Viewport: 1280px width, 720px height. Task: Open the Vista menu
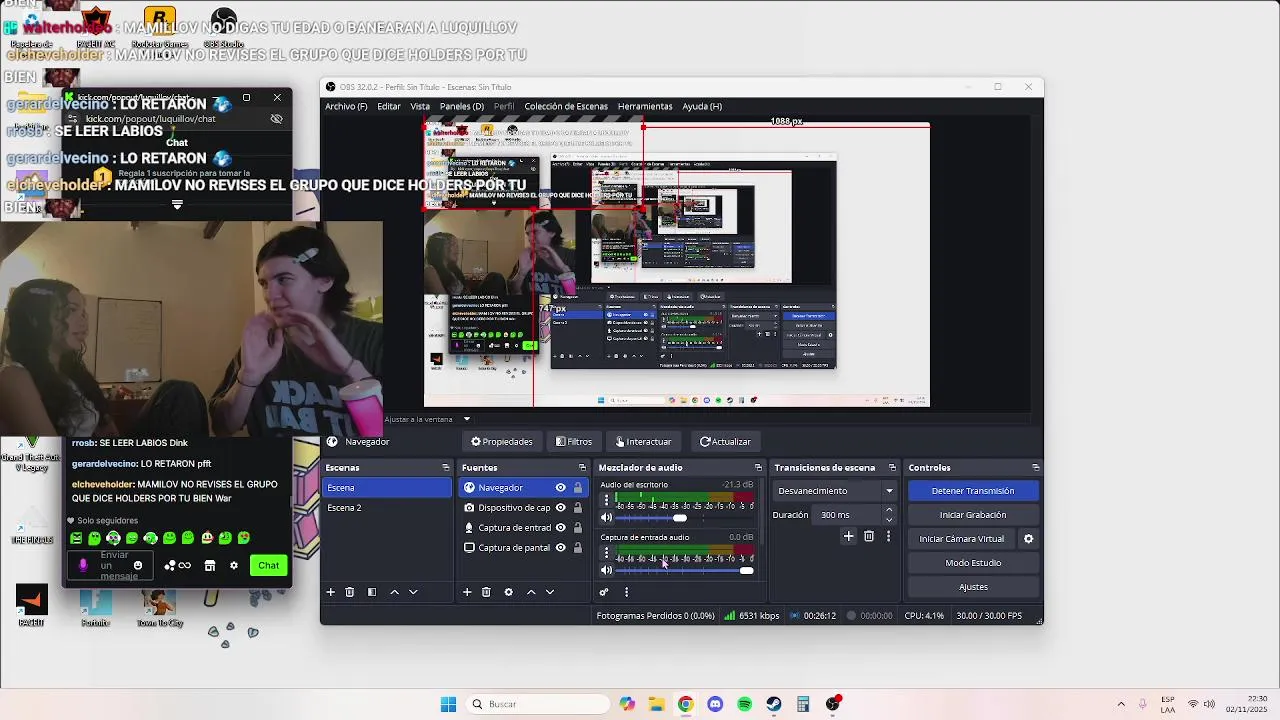(x=420, y=106)
